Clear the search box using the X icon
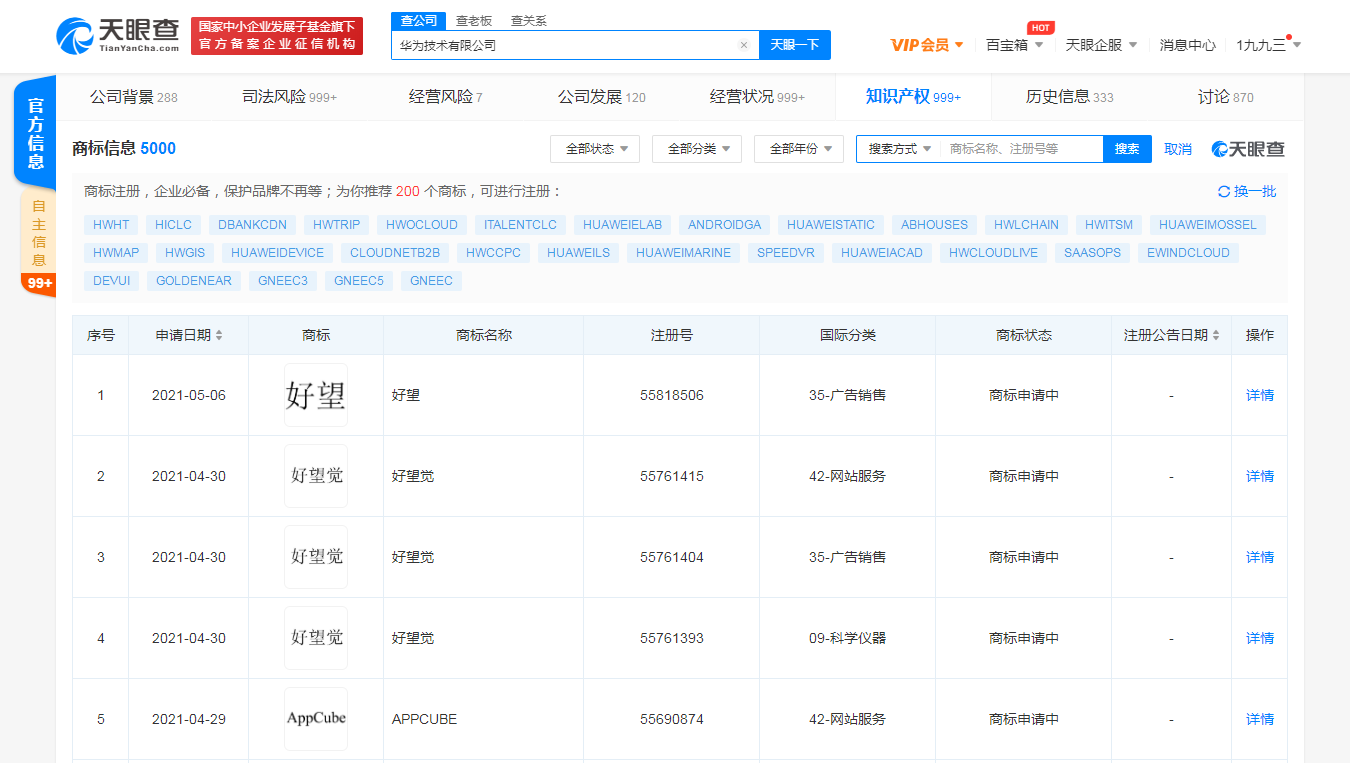This screenshot has width=1350, height=763. 743,45
